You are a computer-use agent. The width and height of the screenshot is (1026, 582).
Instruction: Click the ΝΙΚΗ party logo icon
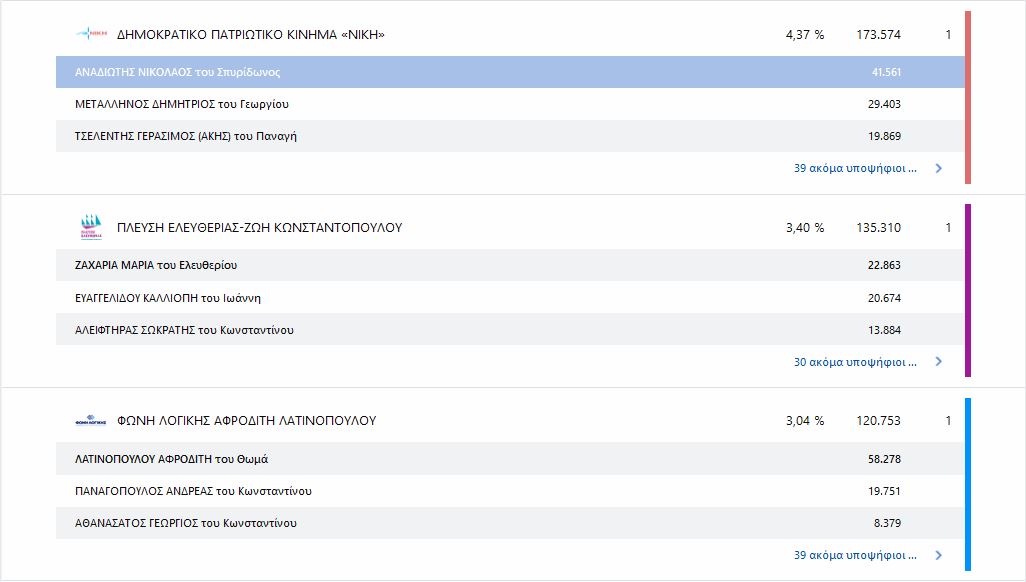[x=91, y=35]
